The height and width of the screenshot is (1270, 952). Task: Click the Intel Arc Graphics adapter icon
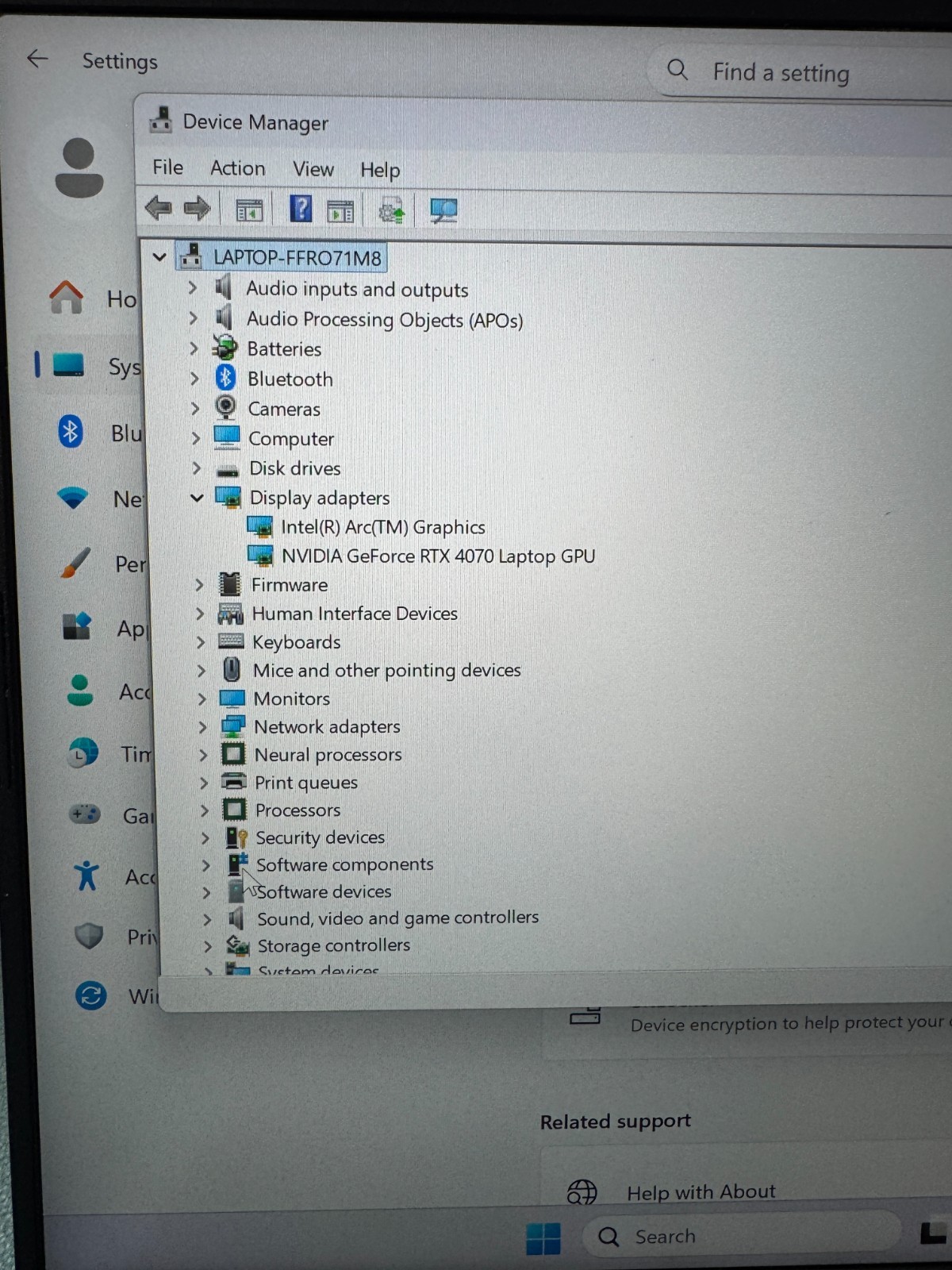tap(259, 526)
